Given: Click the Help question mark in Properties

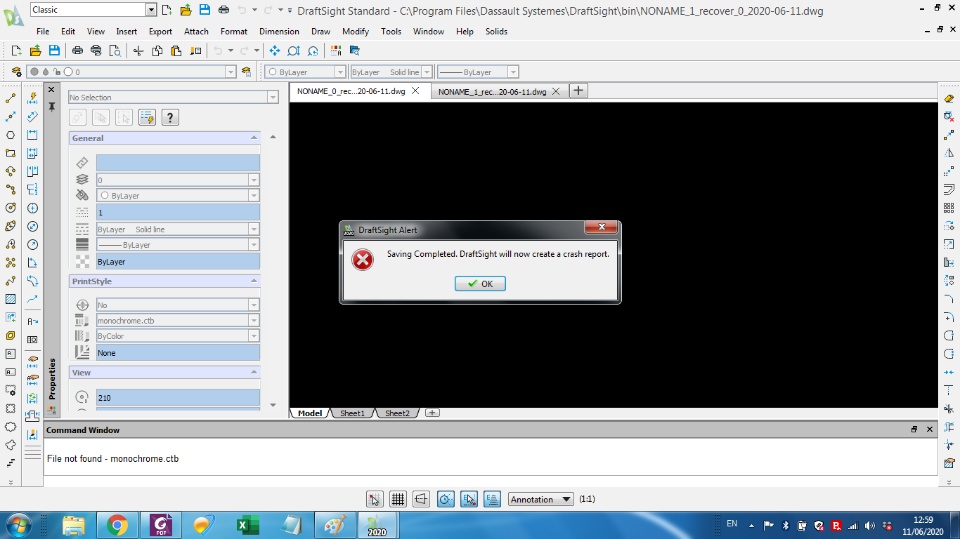Looking at the screenshot, I should click(x=170, y=117).
